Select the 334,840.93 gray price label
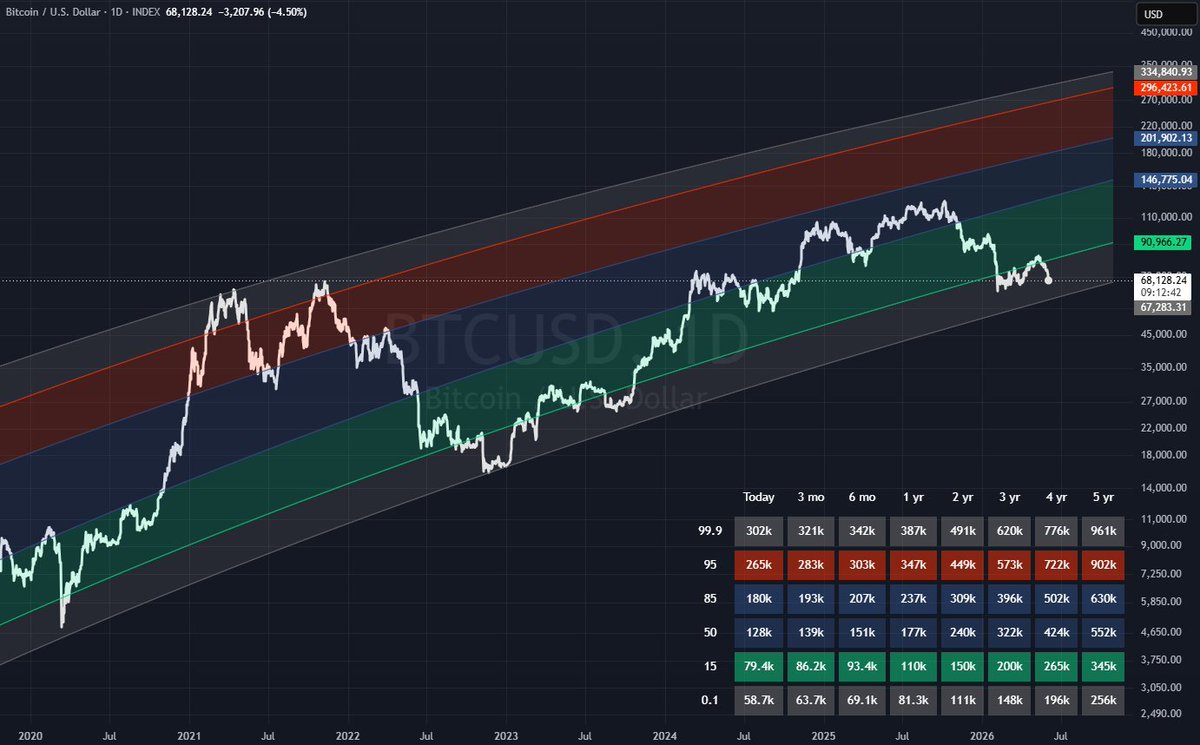Screen dimensions: 1200x745 [x=1165, y=72]
